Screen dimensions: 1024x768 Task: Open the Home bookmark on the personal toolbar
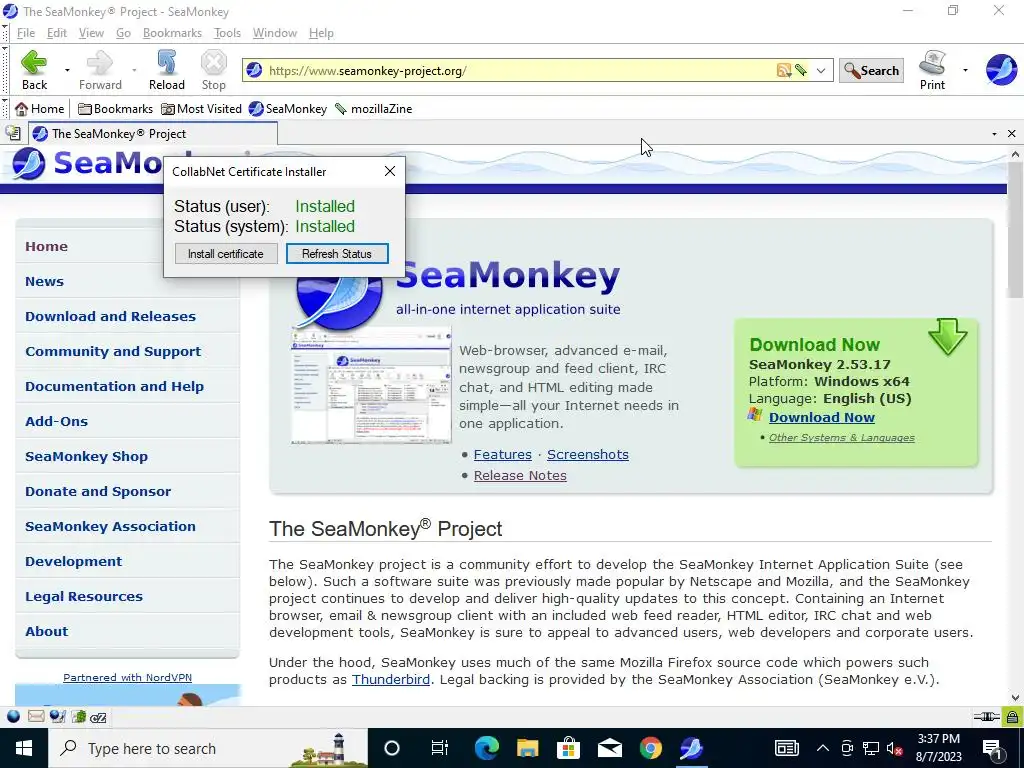click(40, 108)
